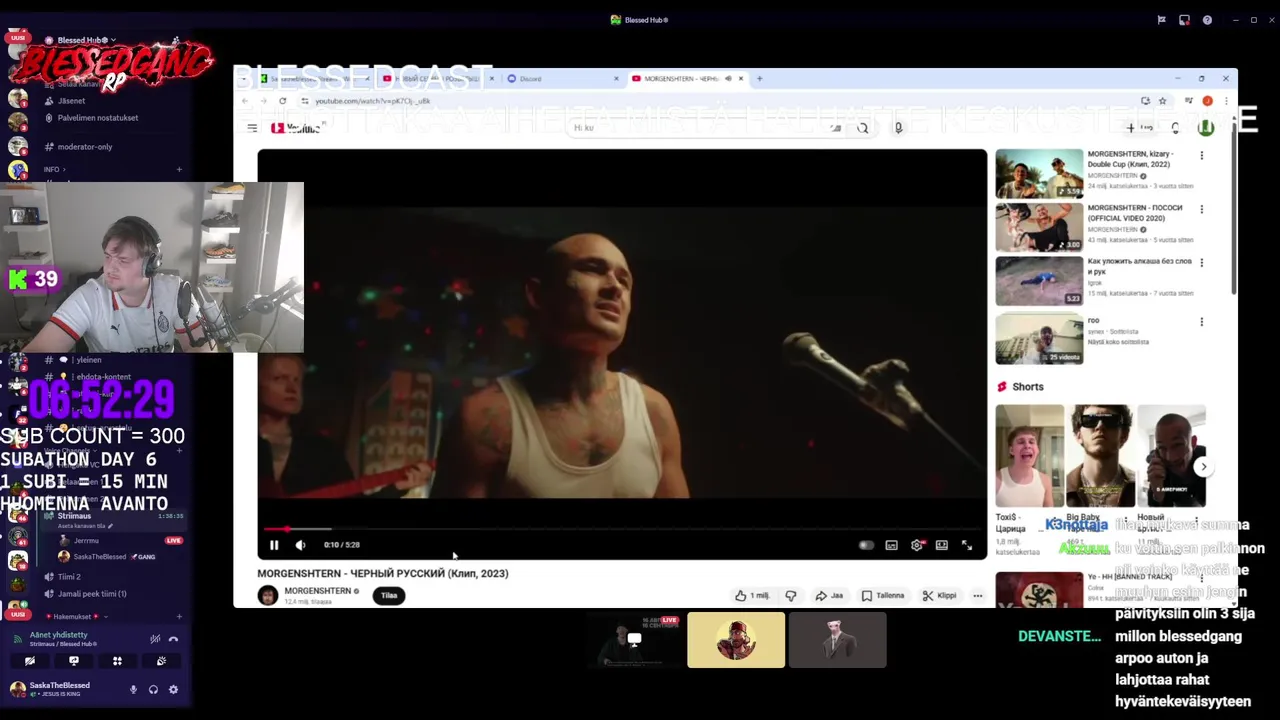
Task: Open Jäsenet in Discord sidebar
Action: click(72, 101)
